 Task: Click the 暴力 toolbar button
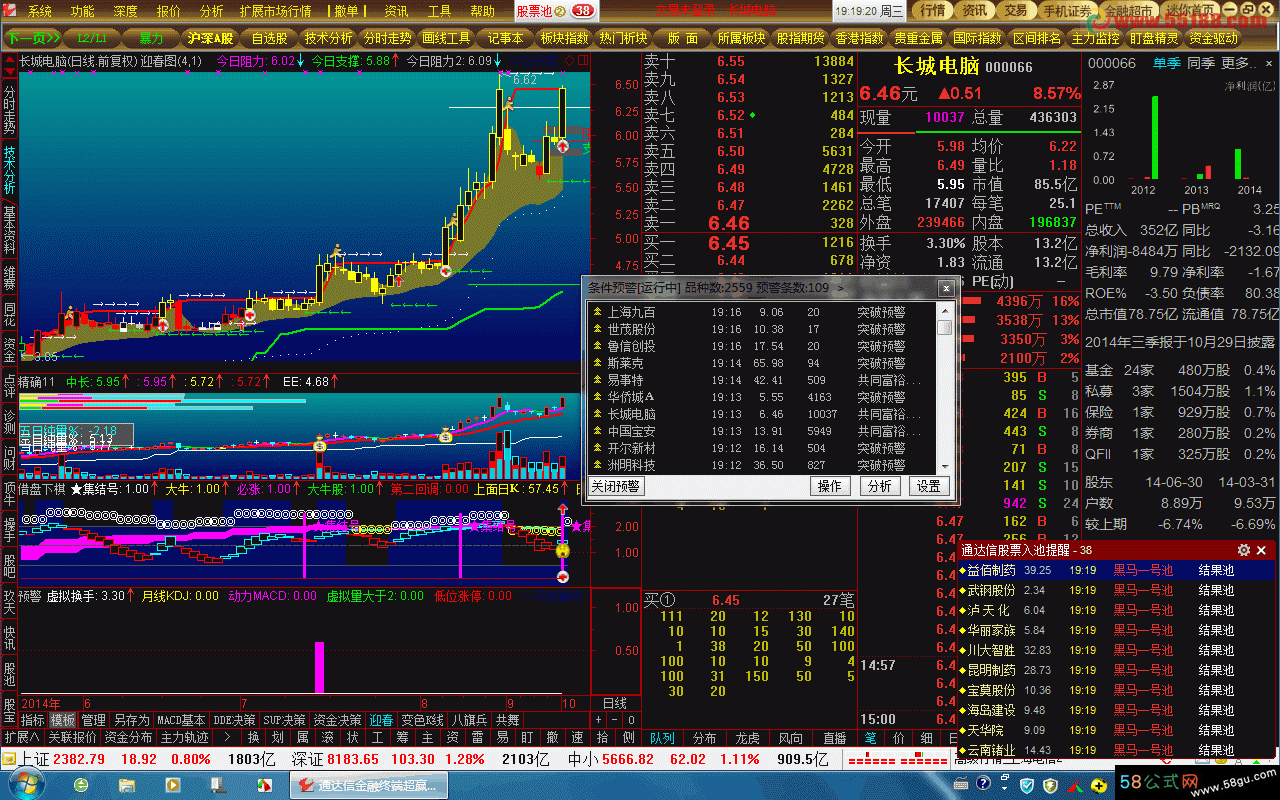click(x=150, y=38)
